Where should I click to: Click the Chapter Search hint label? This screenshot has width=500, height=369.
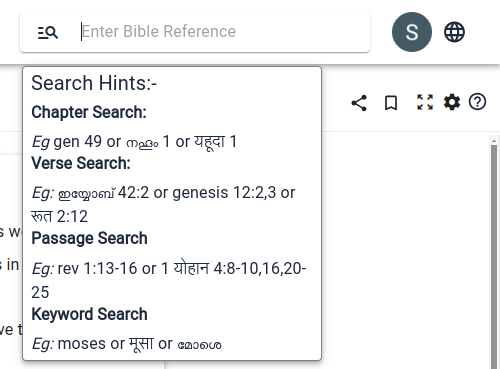coord(89,112)
